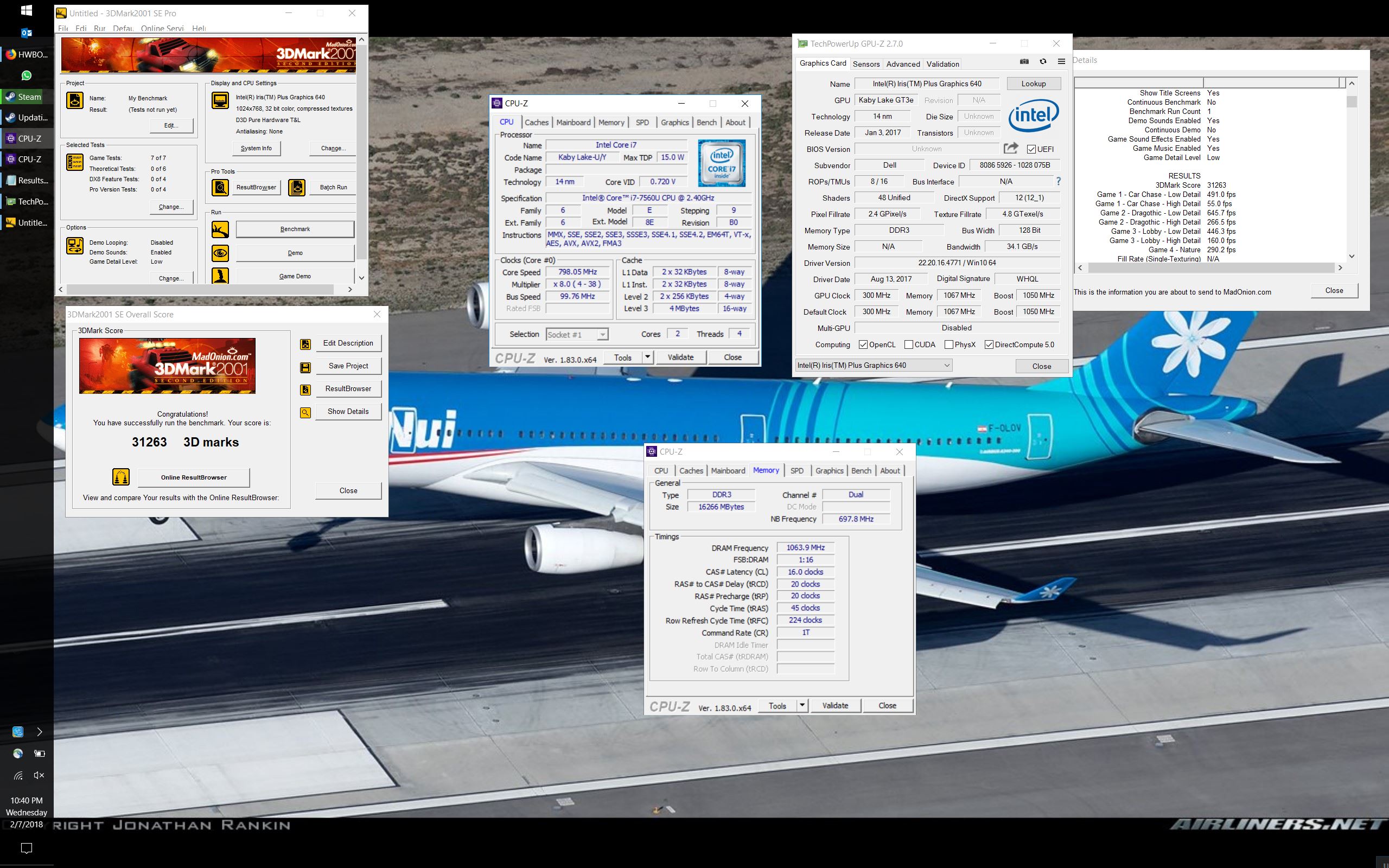Open WhatsApp from the taskbar
This screenshot has width=1389, height=868.
[27, 75]
